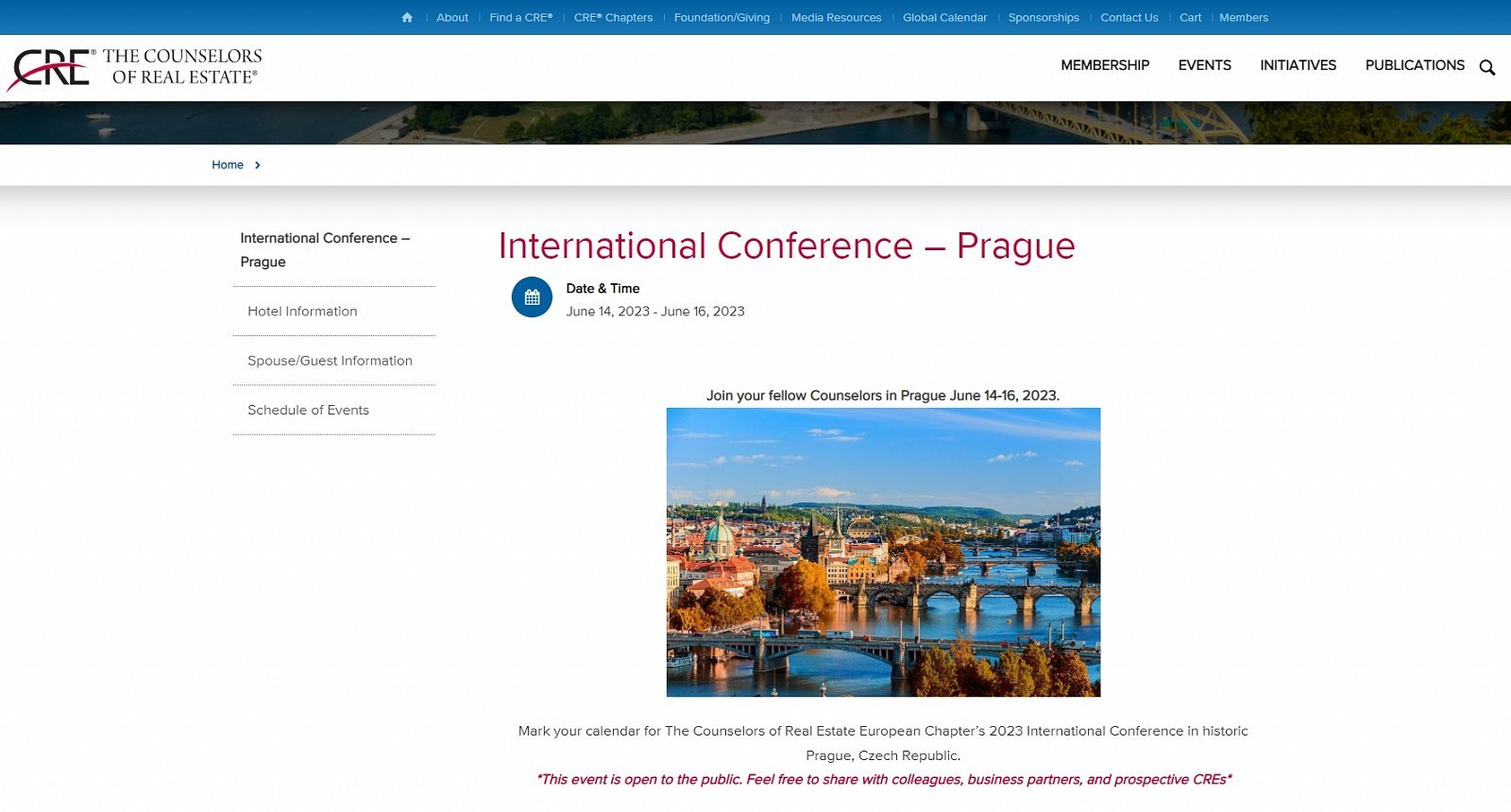Image resolution: width=1511 pixels, height=812 pixels.
Task: Click the home icon in top bar
Action: tap(407, 18)
